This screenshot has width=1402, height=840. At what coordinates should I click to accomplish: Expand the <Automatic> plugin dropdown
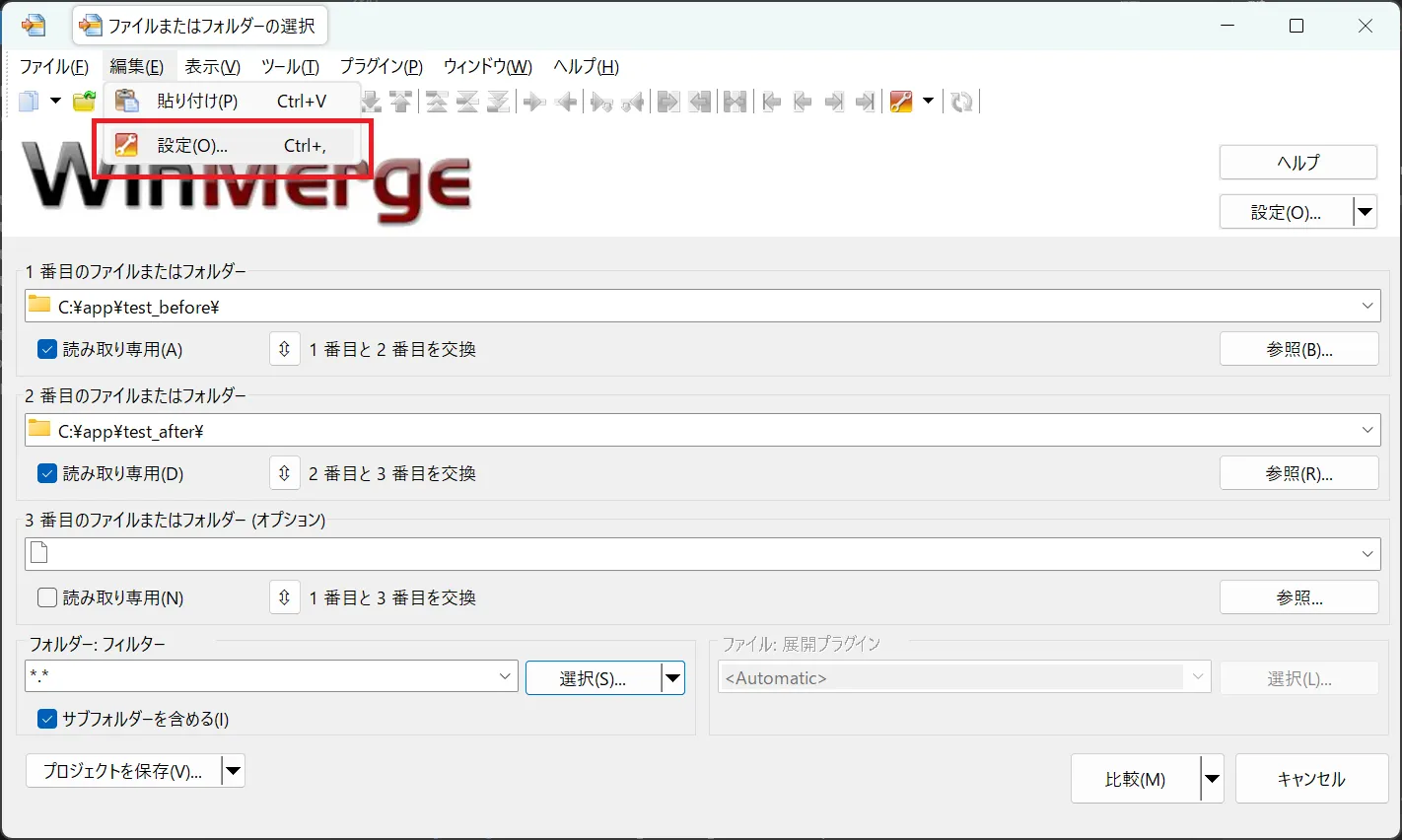tap(1198, 677)
